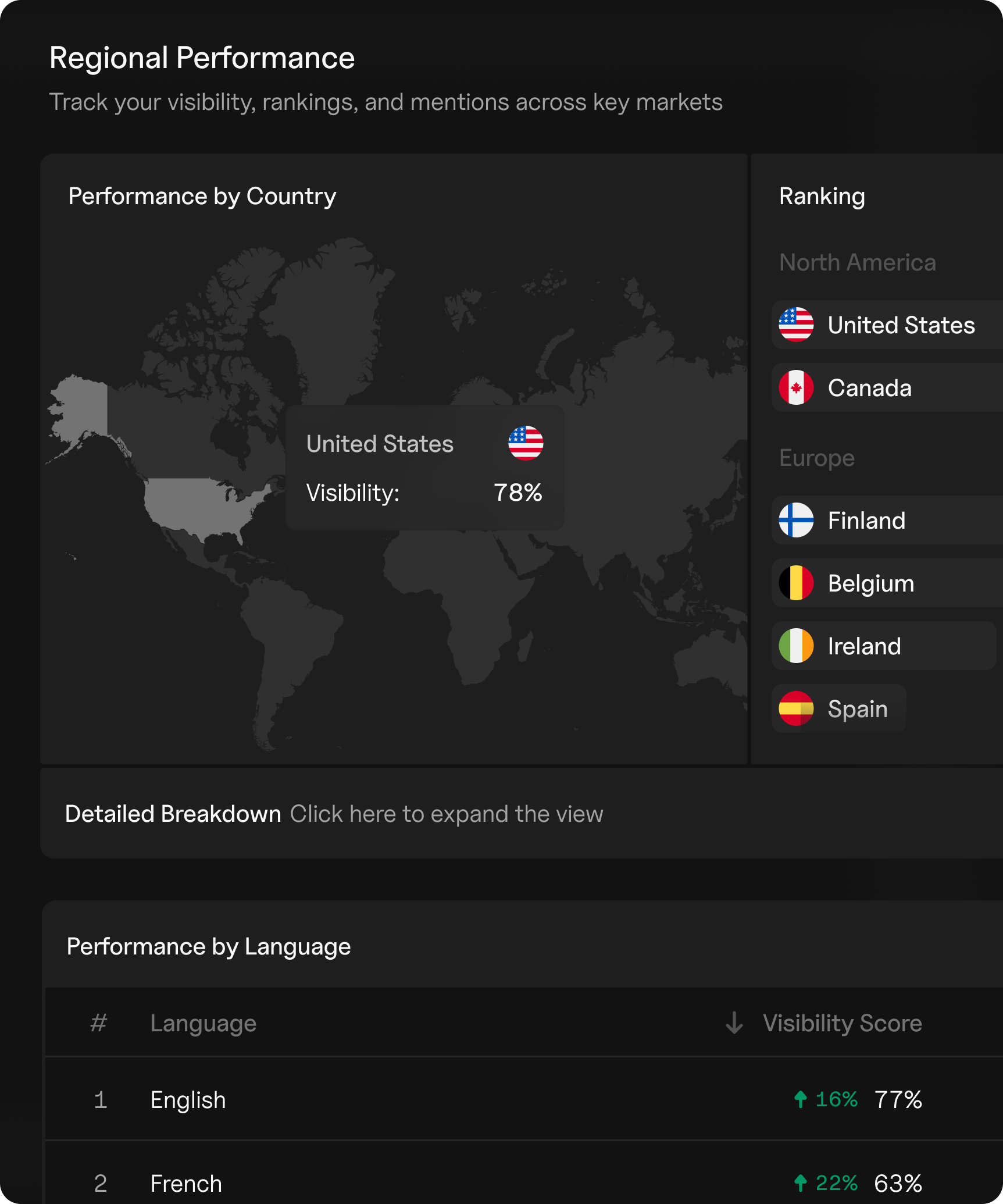The image size is (1003, 1204).
Task: Click the United States flag in ranking list
Action: point(796,325)
